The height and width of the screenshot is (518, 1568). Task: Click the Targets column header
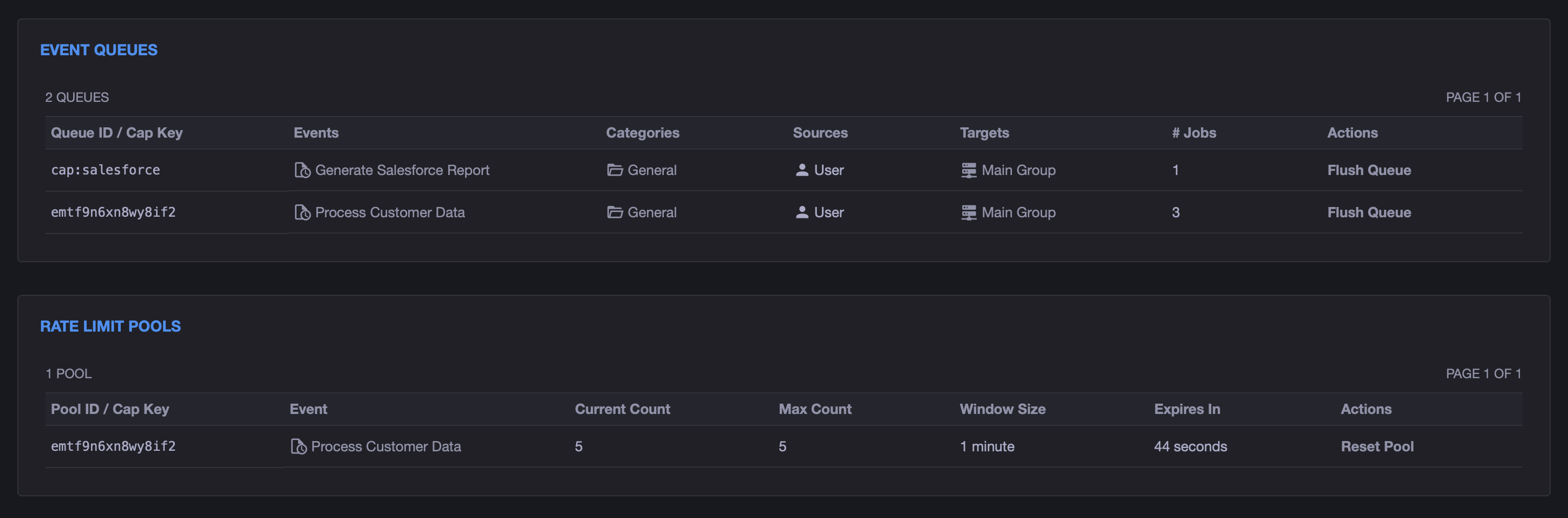pos(984,133)
